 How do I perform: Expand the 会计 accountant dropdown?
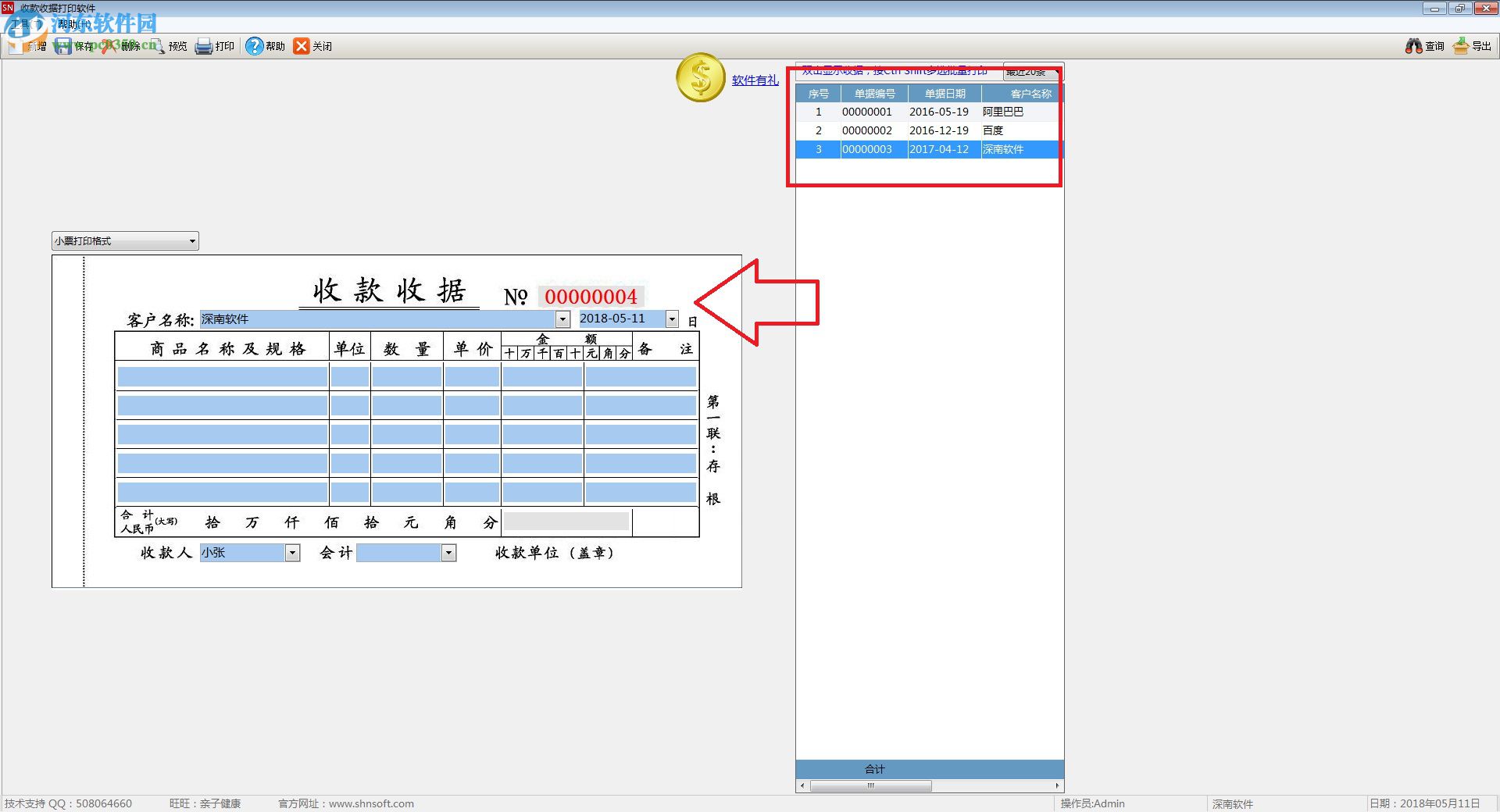pos(448,553)
